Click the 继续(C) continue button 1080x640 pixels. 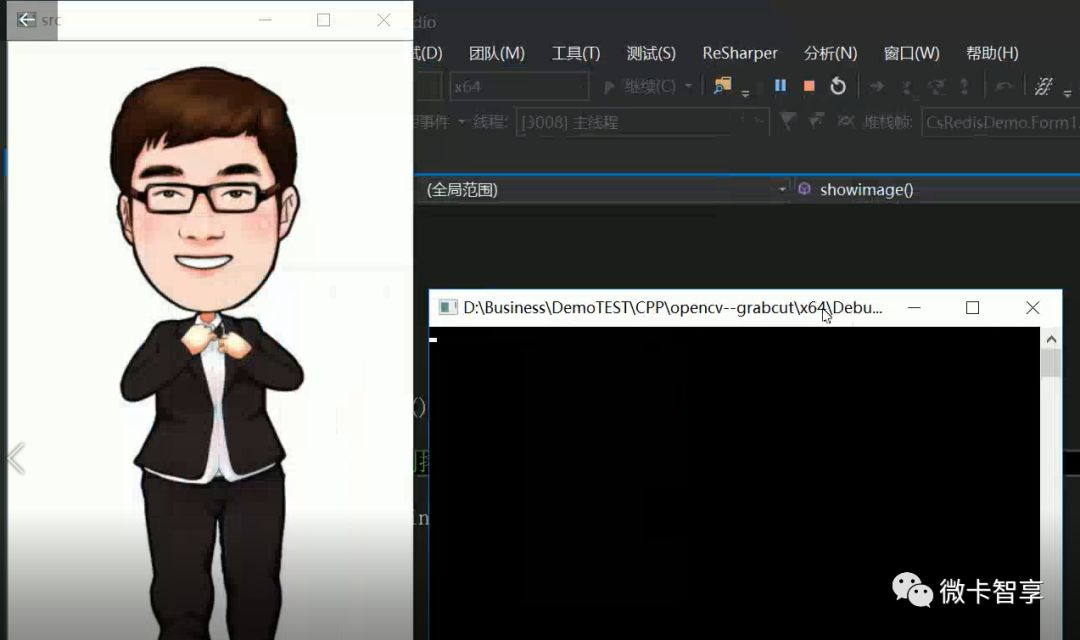639,86
